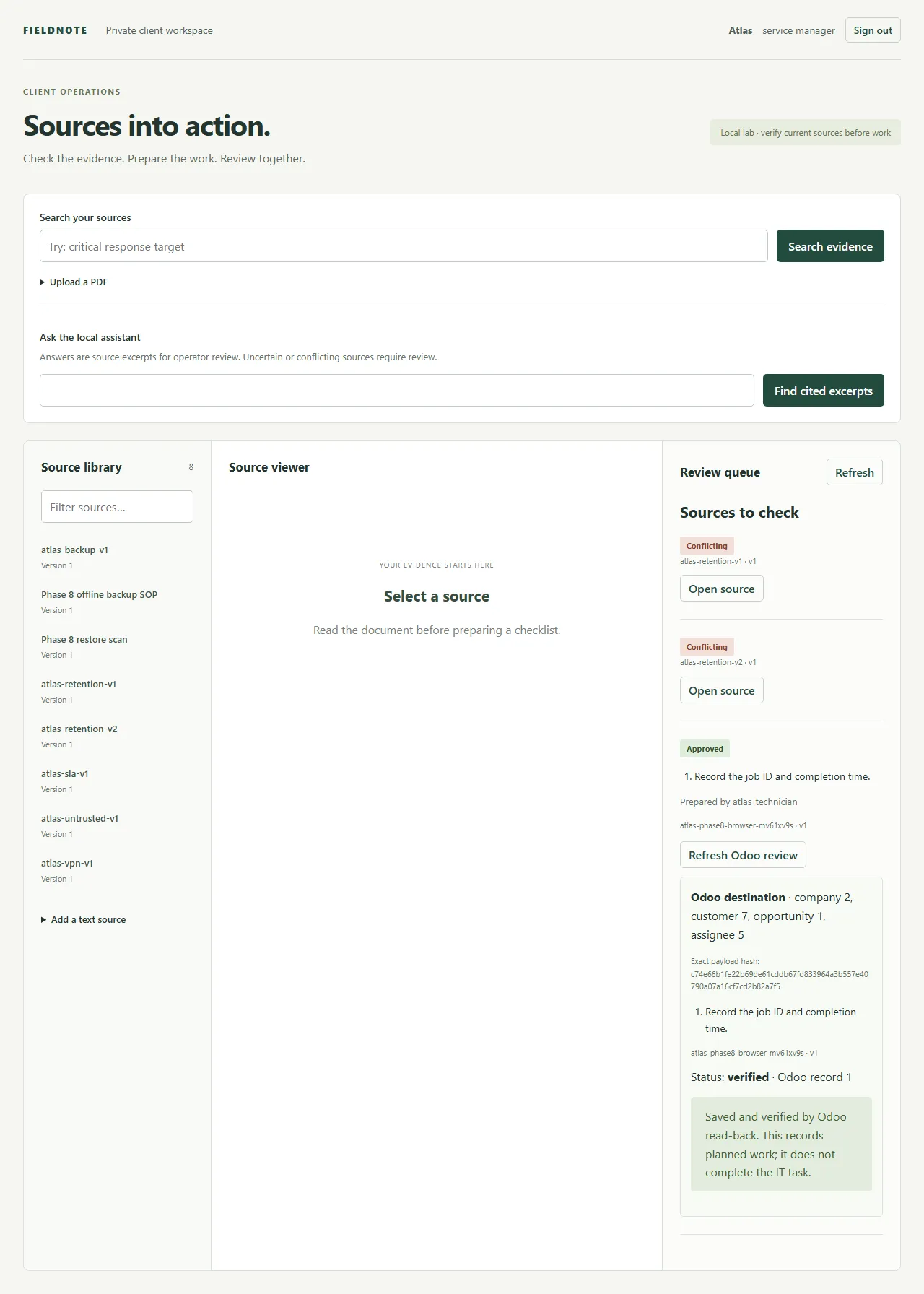The image size is (924, 1294).
Task: Click Private client workspace text
Action: (x=159, y=30)
